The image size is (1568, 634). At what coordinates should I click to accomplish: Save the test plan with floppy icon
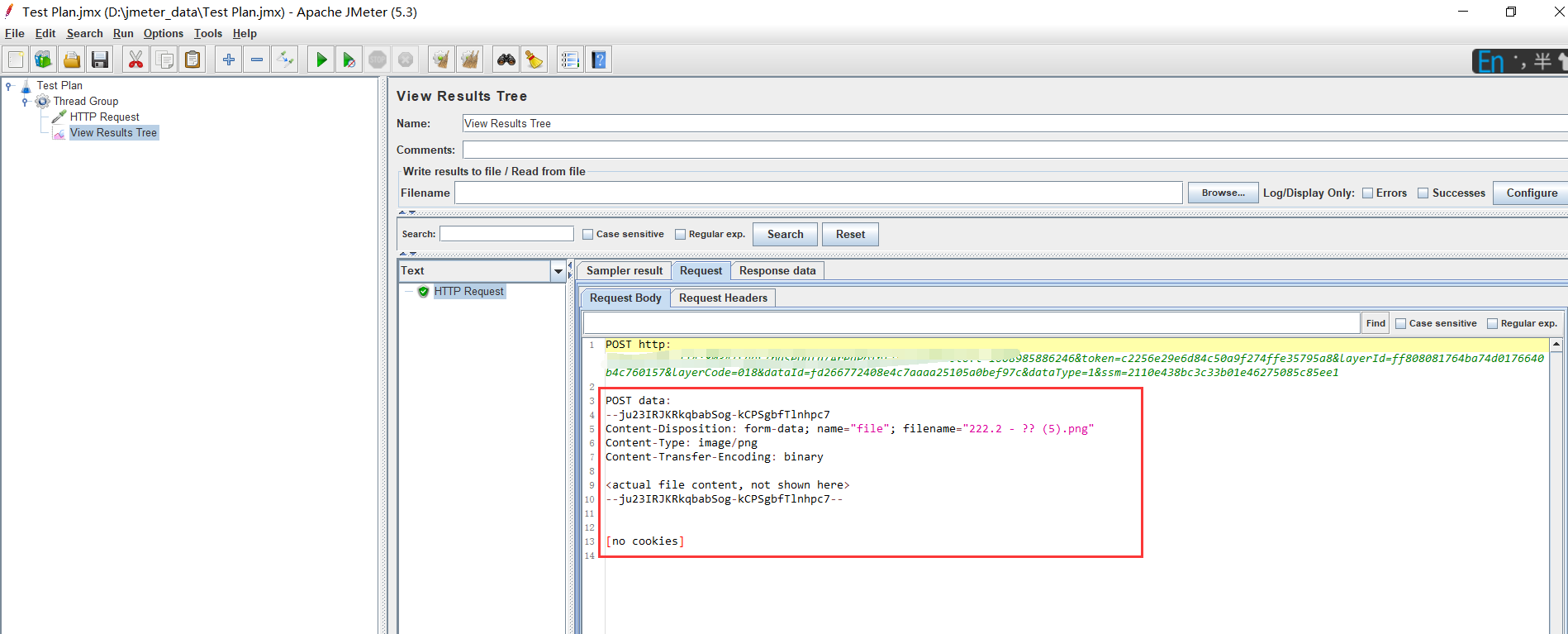point(100,60)
